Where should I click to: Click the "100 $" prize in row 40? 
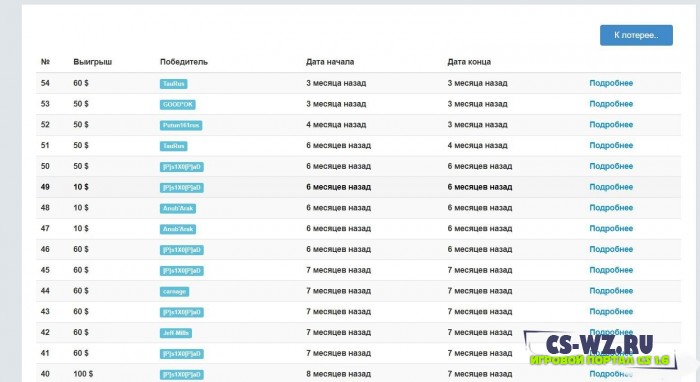83,374
